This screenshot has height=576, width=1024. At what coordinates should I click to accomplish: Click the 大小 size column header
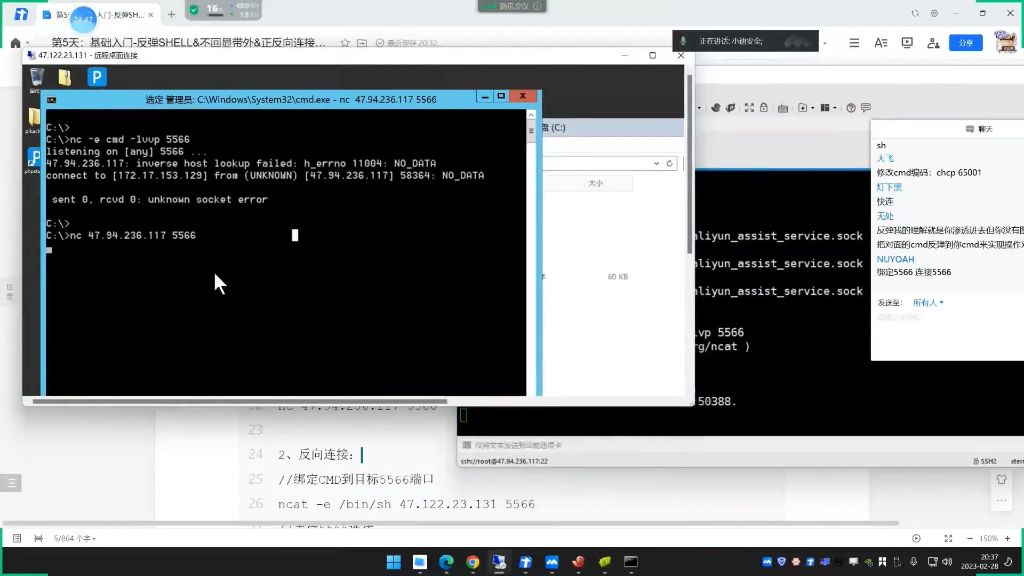point(595,184)
